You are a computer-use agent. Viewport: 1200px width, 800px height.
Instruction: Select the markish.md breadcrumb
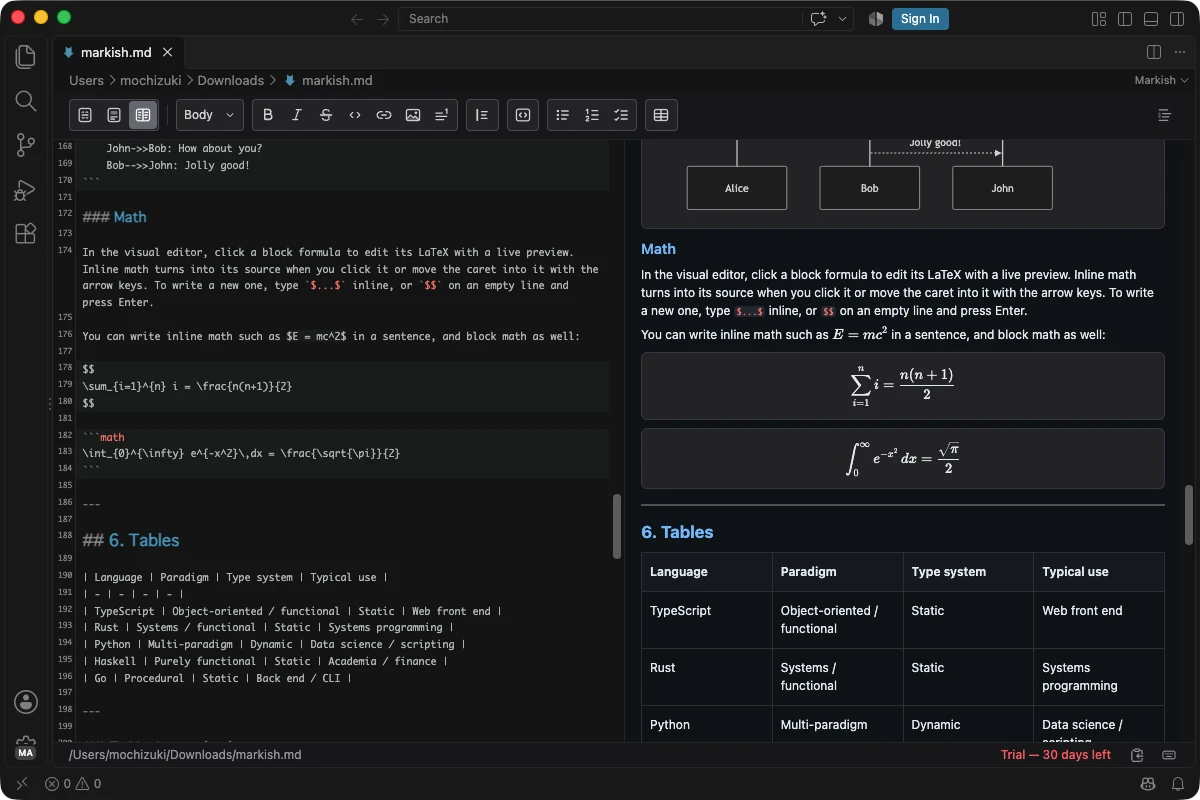(x=328, y=80)
